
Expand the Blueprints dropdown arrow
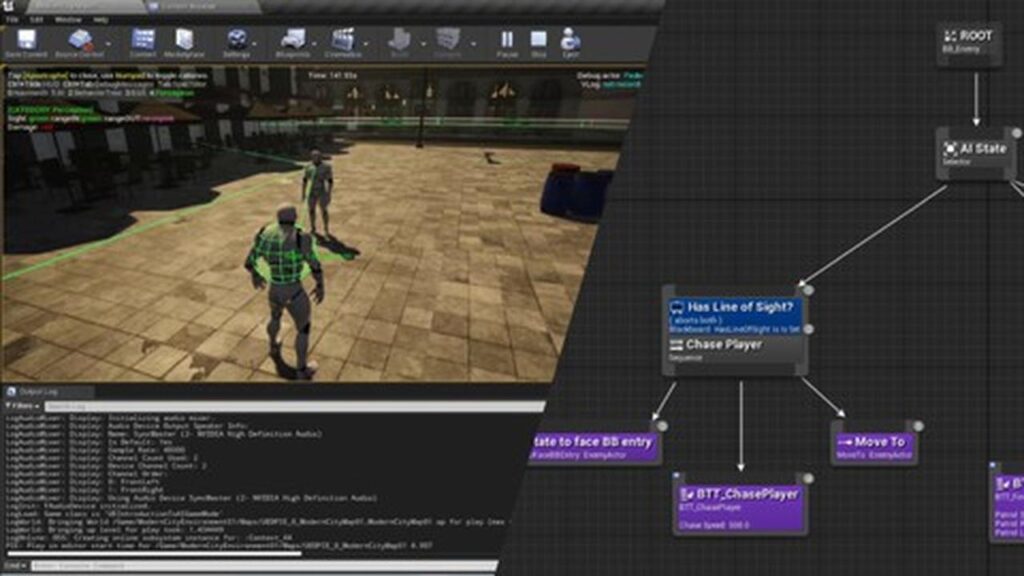pyautogui.click(x=316, y=42)
